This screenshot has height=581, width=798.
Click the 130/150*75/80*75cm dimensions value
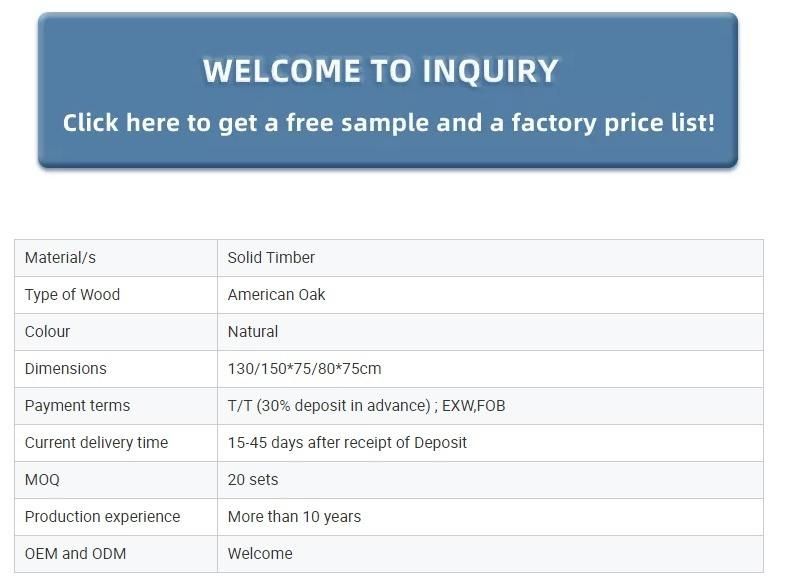tap(304, 369)
